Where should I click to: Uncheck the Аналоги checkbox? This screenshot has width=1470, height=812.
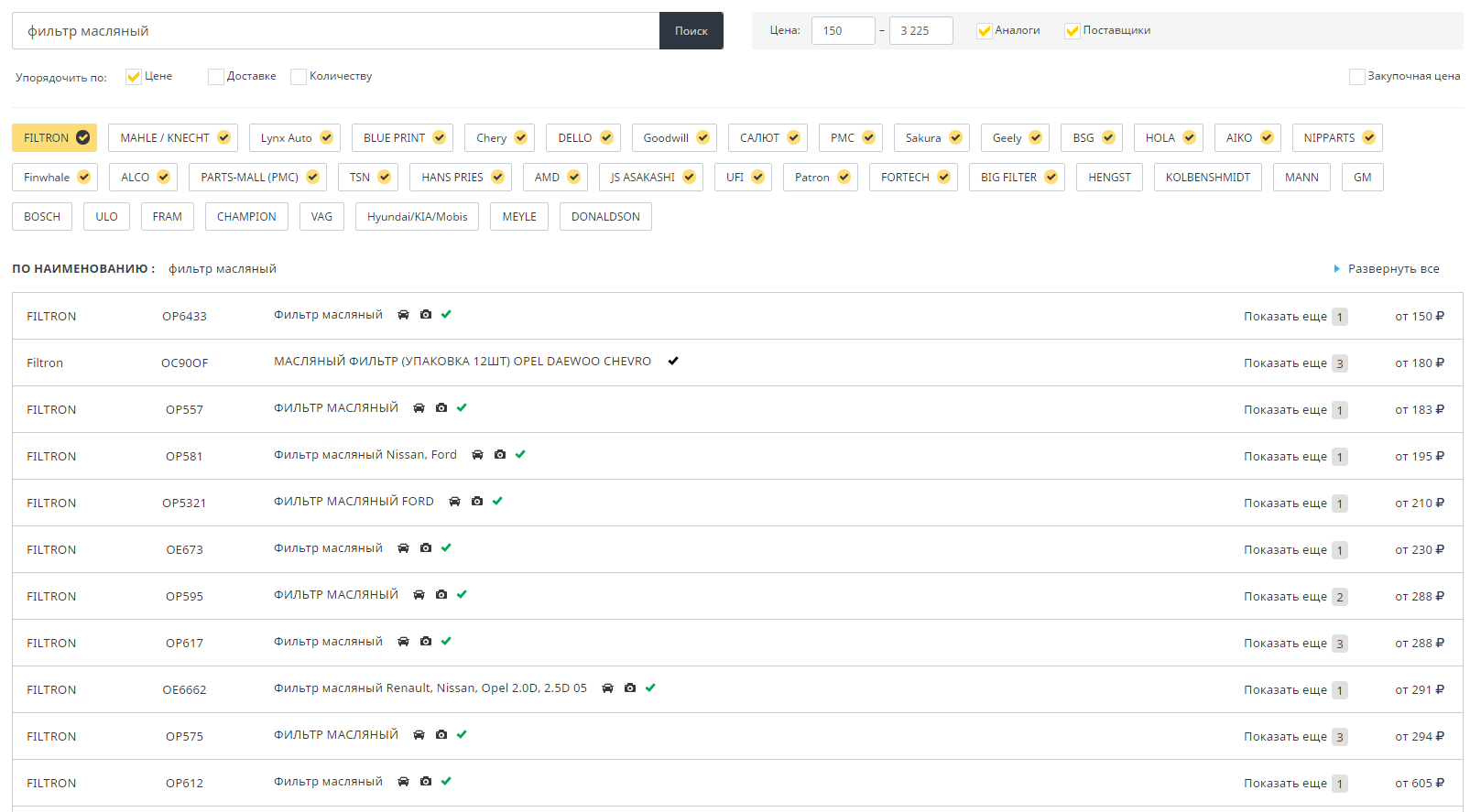coord(985,31)
